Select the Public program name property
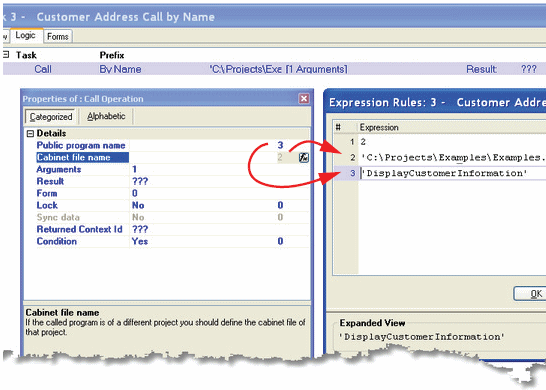Image resolution: width=546 pixels, height=390 pixels. point(81,145)
